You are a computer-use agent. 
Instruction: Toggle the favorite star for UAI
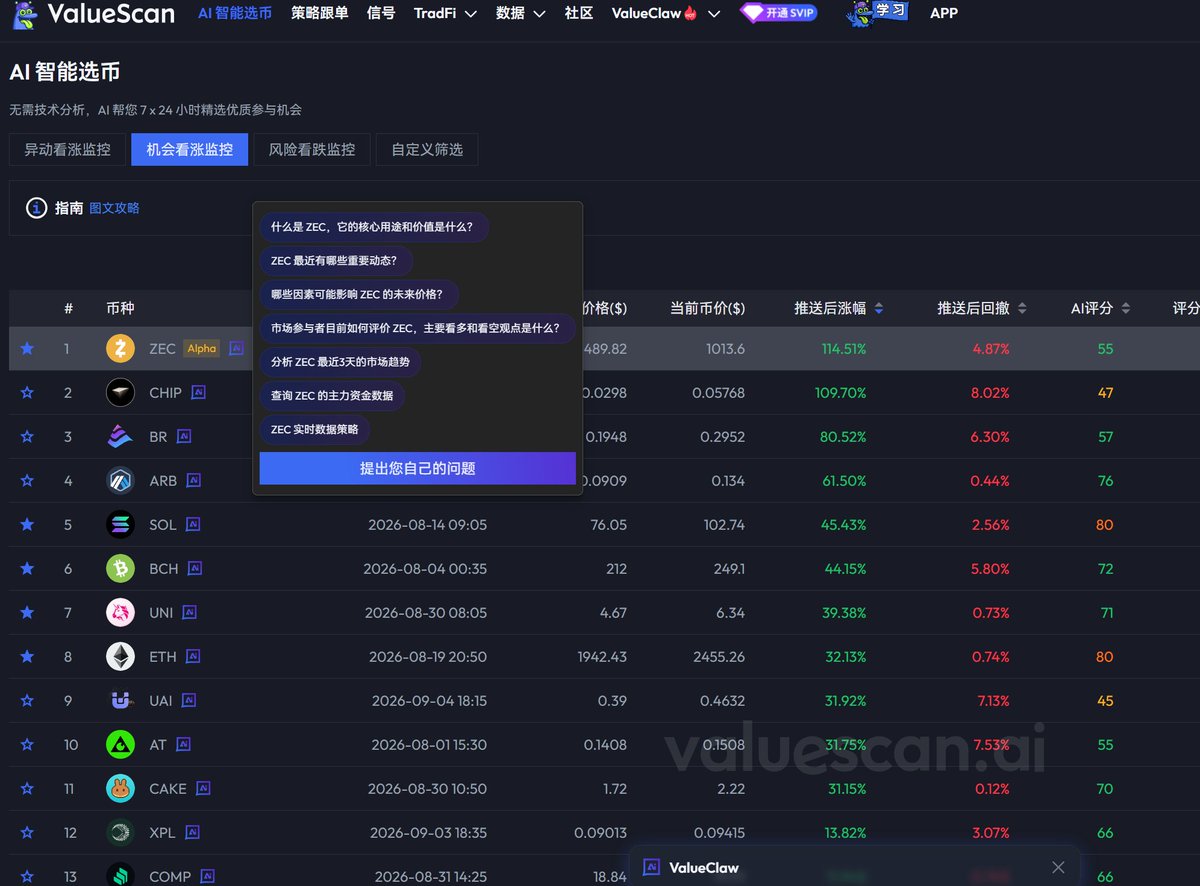click(27, 701)
